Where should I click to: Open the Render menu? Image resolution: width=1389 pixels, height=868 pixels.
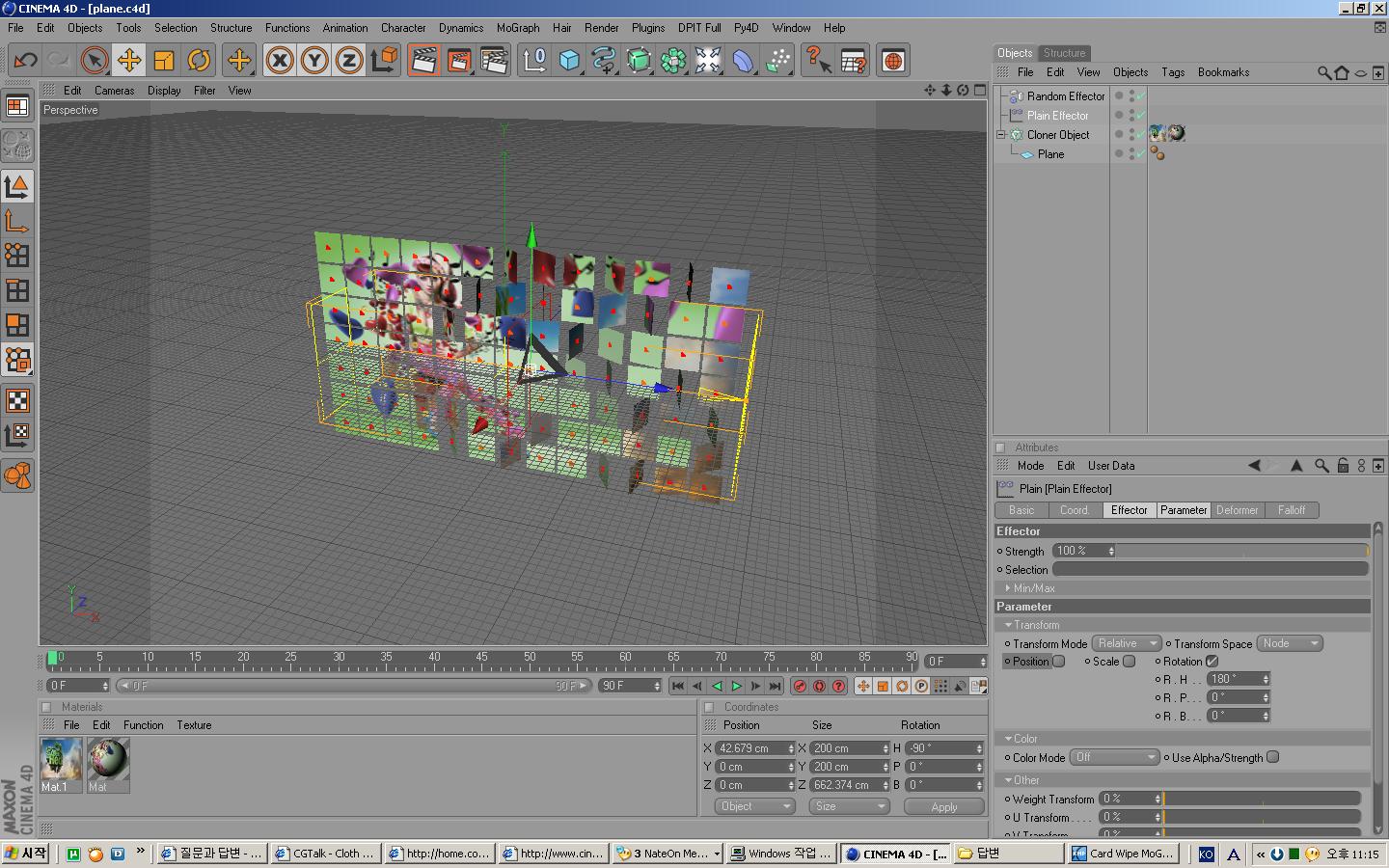(601, 28)
